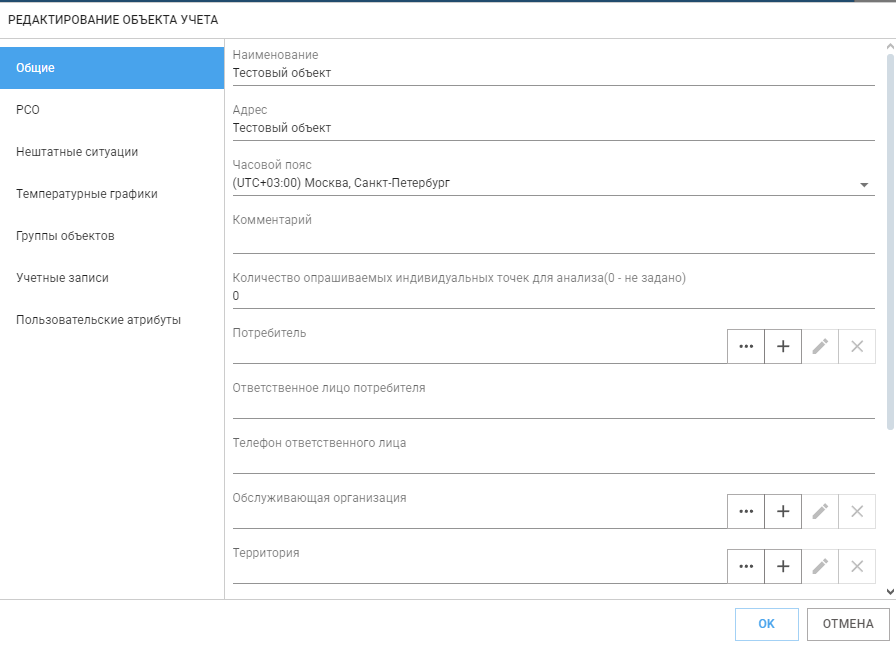This screenshot has height=645, width=896.
Task: Focus the Наименование text field
Action: click(553, 73)
